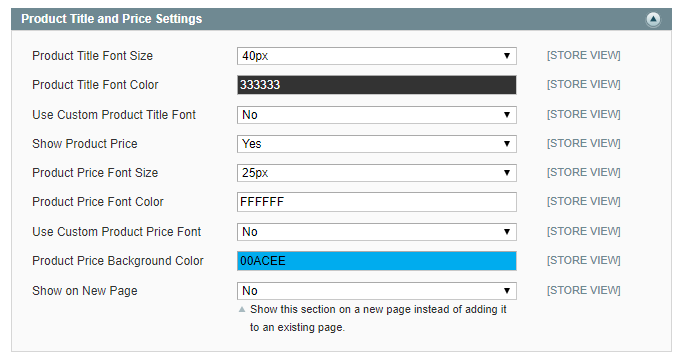Open the Show on New Page dropdown
Viewport: 680px width, 360px height.
click(x=376, y=291)
